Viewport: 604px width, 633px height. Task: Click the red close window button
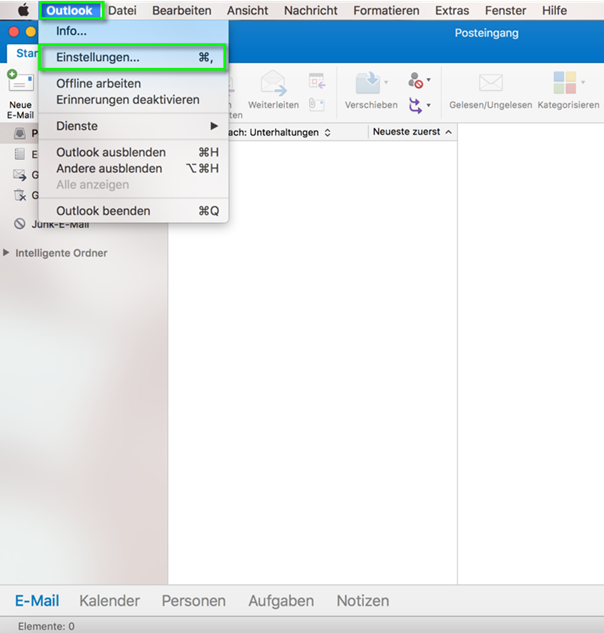14,32
